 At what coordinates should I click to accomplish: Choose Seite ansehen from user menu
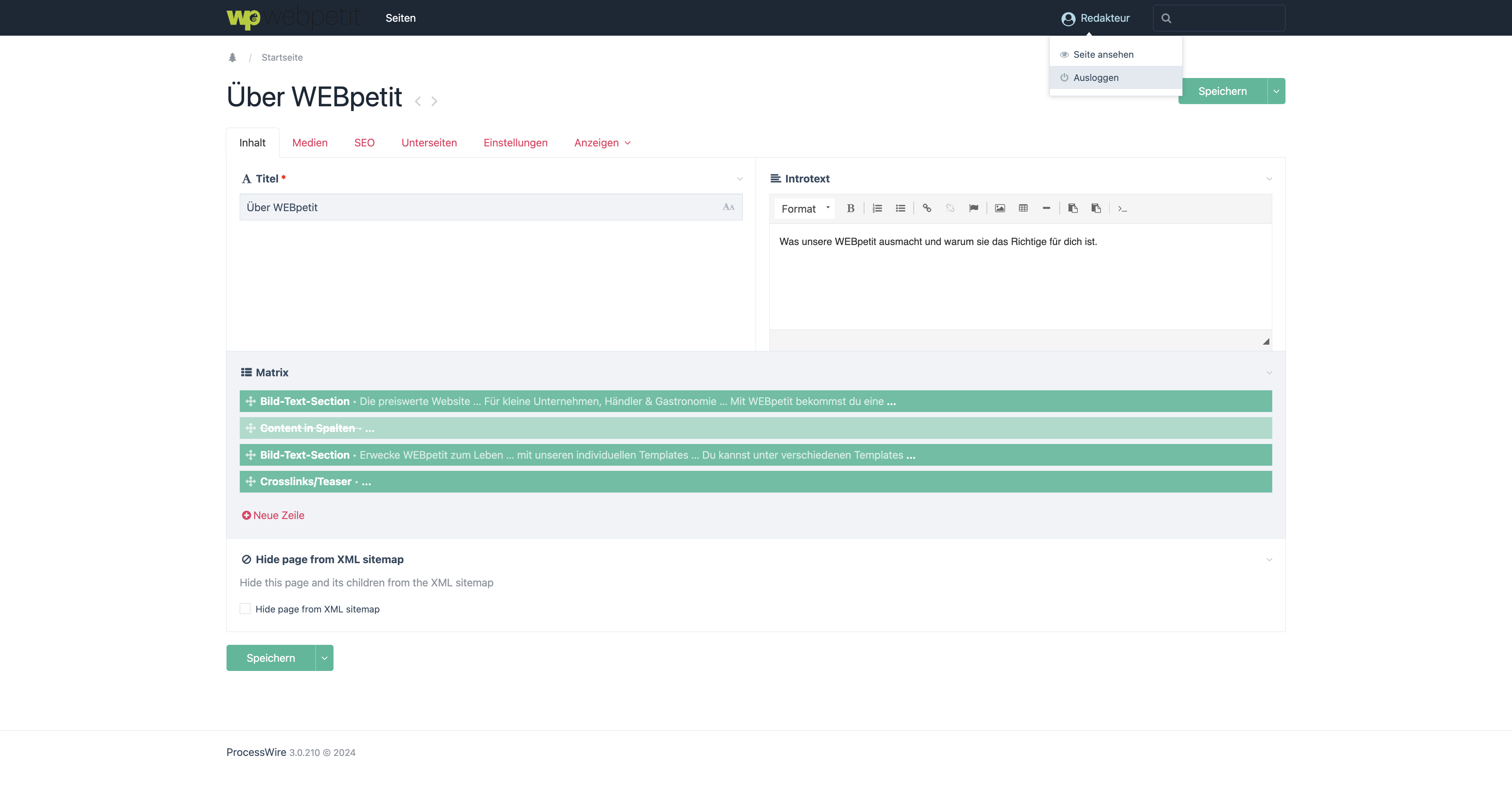pos(1116,55)
